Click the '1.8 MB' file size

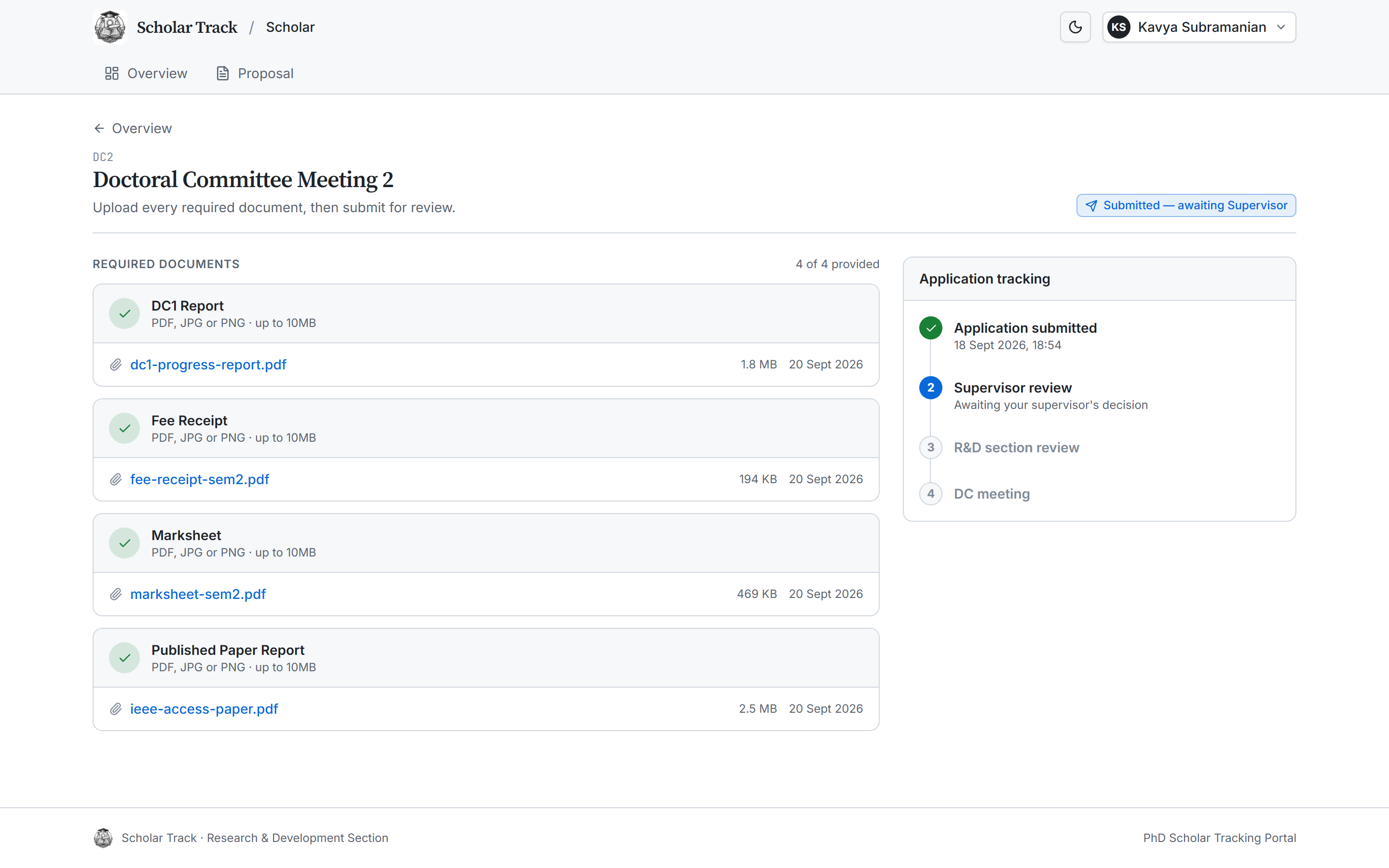(758, 365)
